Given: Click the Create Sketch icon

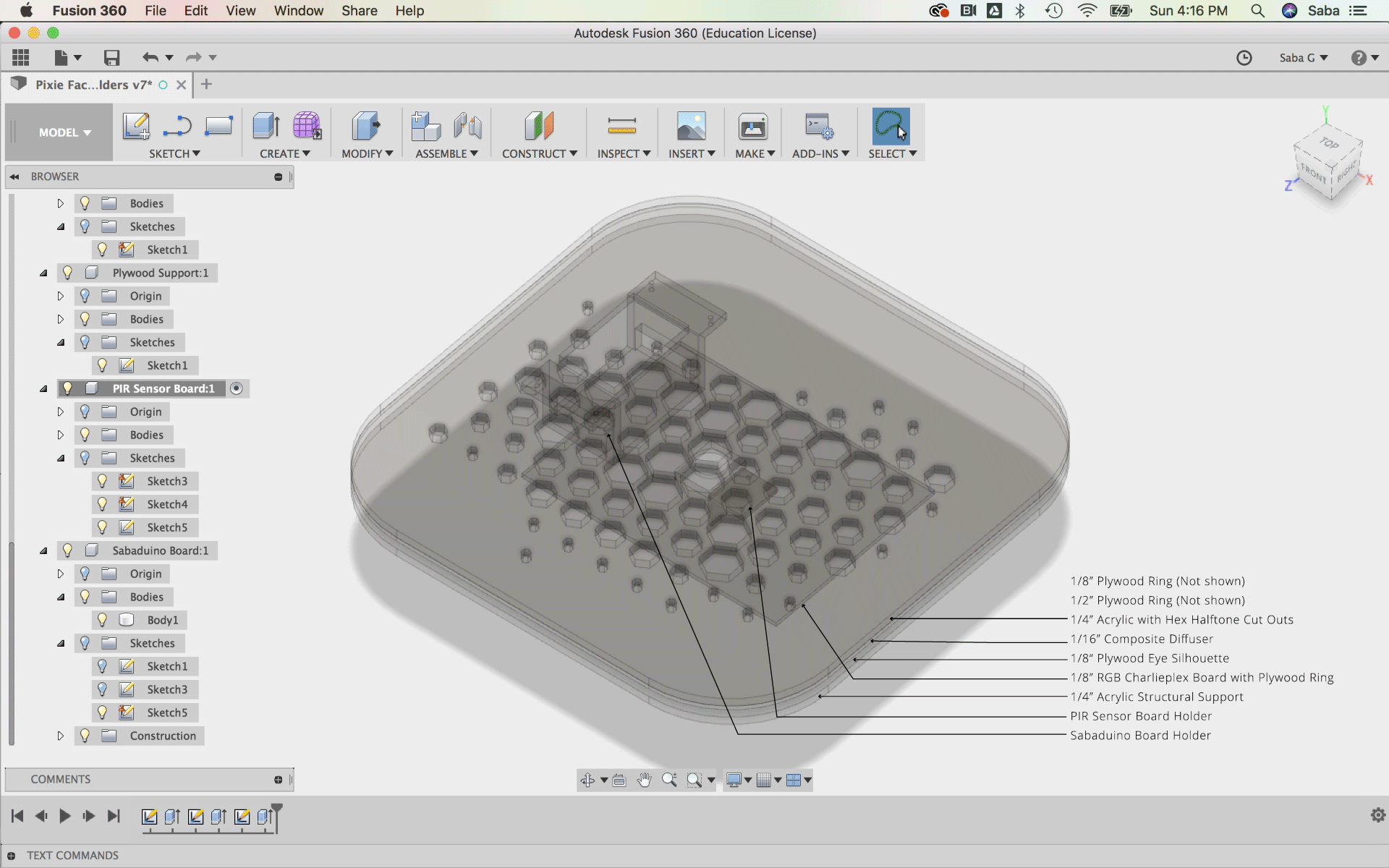Looking at the screenshot, I should coord(135,126).
